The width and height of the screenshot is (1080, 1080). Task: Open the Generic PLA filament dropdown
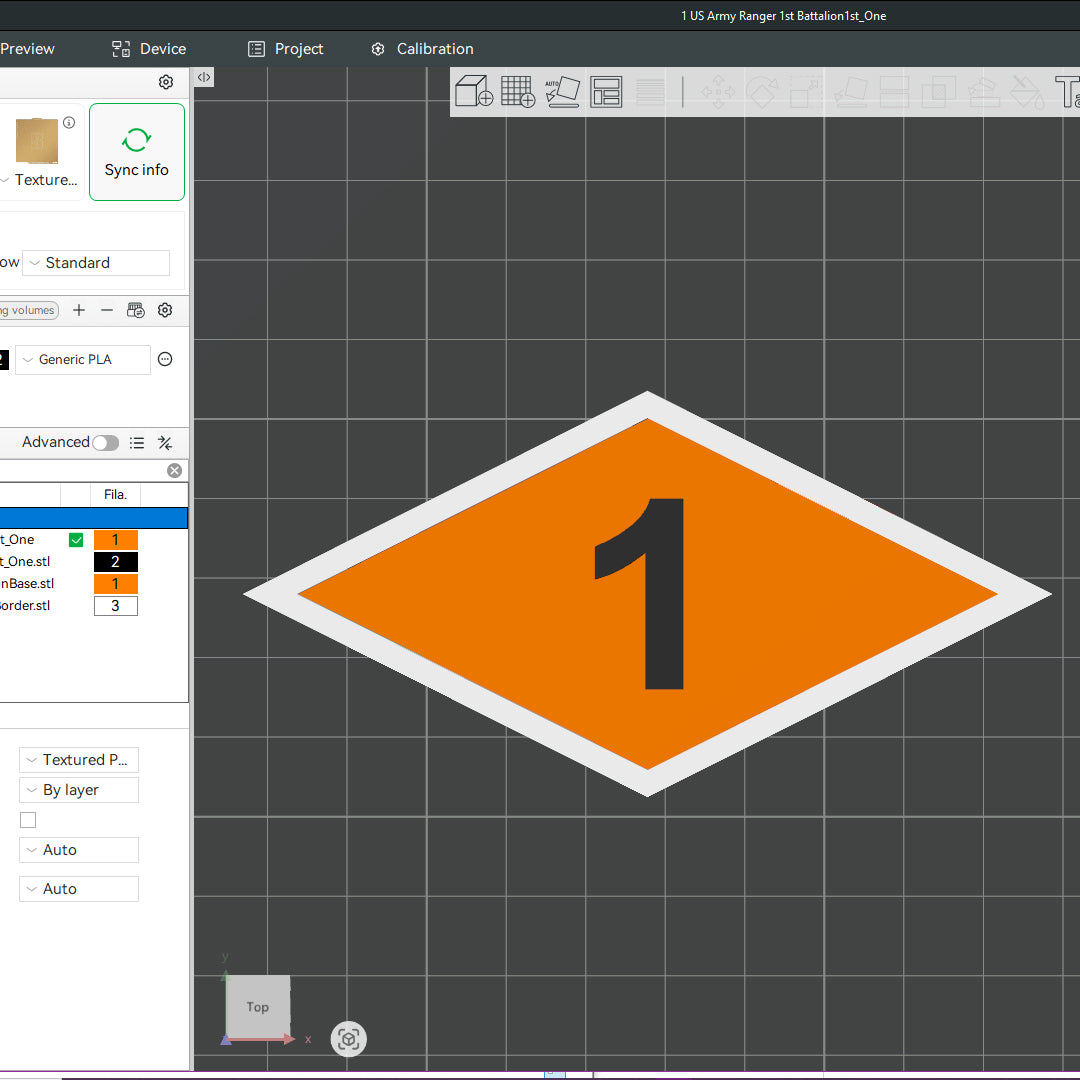pyautogui.click(x=83, y=360)
